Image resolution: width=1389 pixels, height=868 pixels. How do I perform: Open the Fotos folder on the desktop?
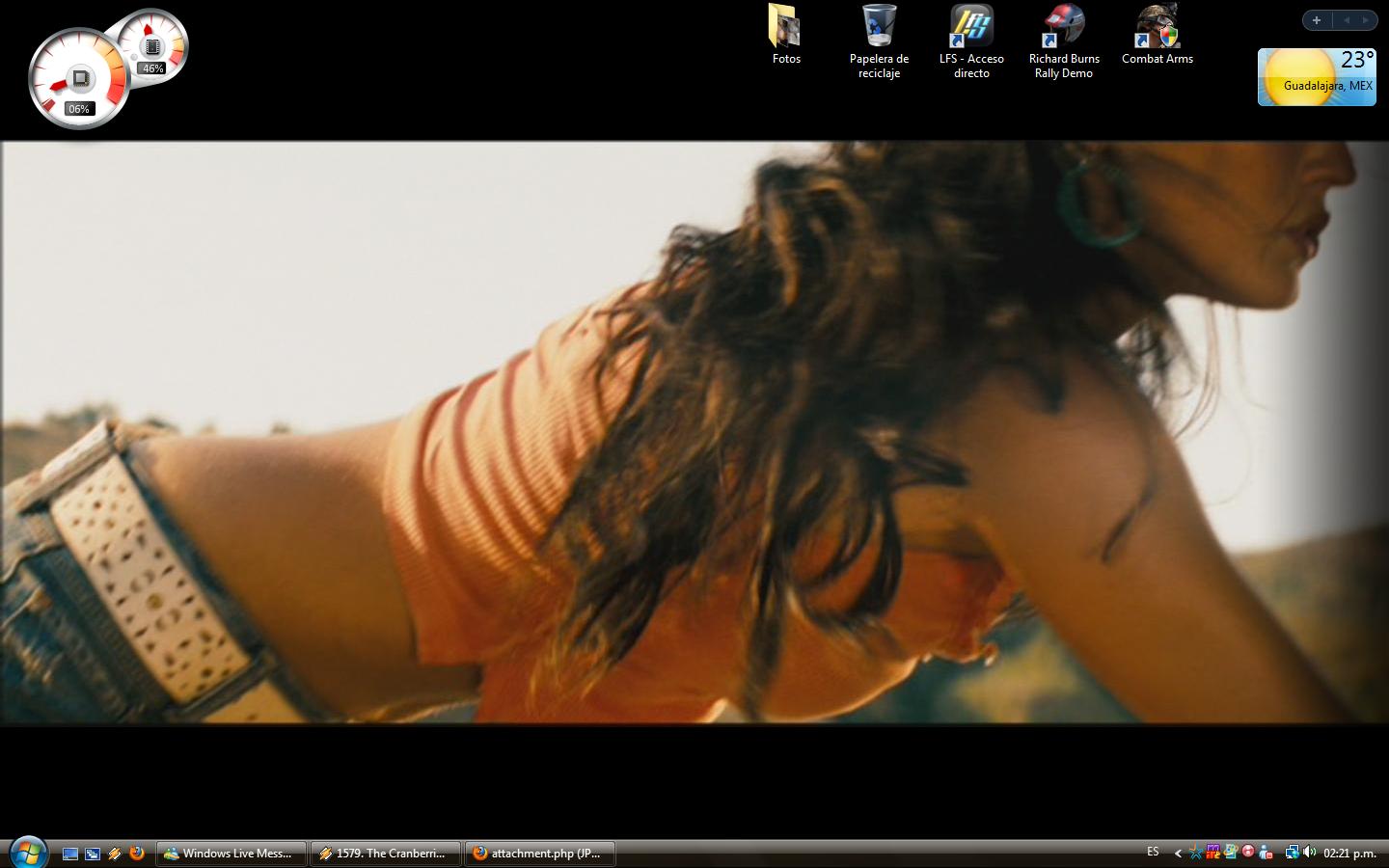[786, 35]
